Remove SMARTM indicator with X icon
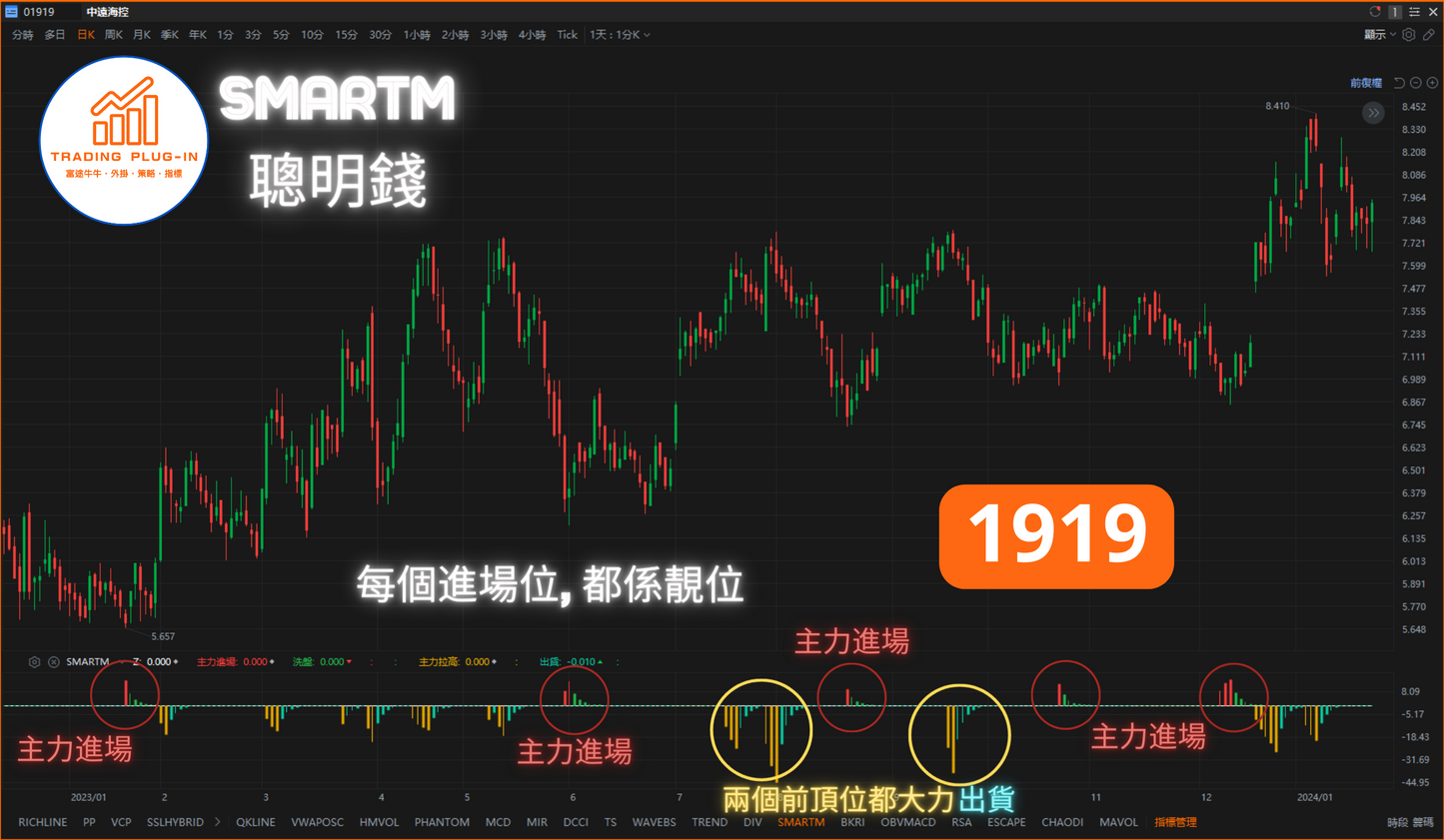The height and width of the screenshot is (840, 1444). 54,662
